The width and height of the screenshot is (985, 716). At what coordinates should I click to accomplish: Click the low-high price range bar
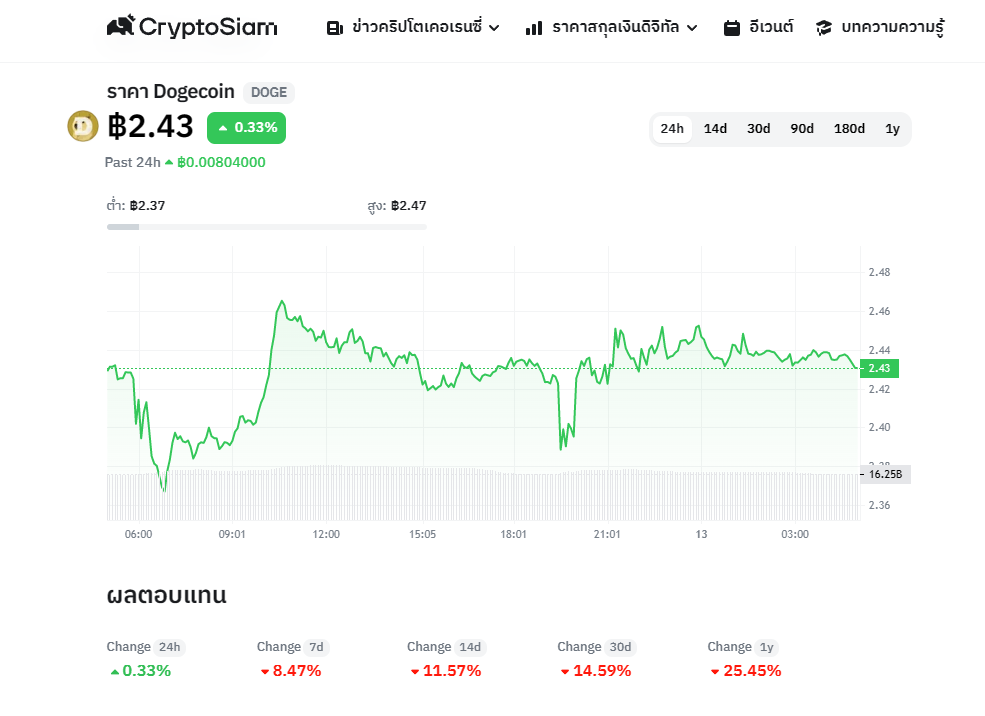(266, 227)
